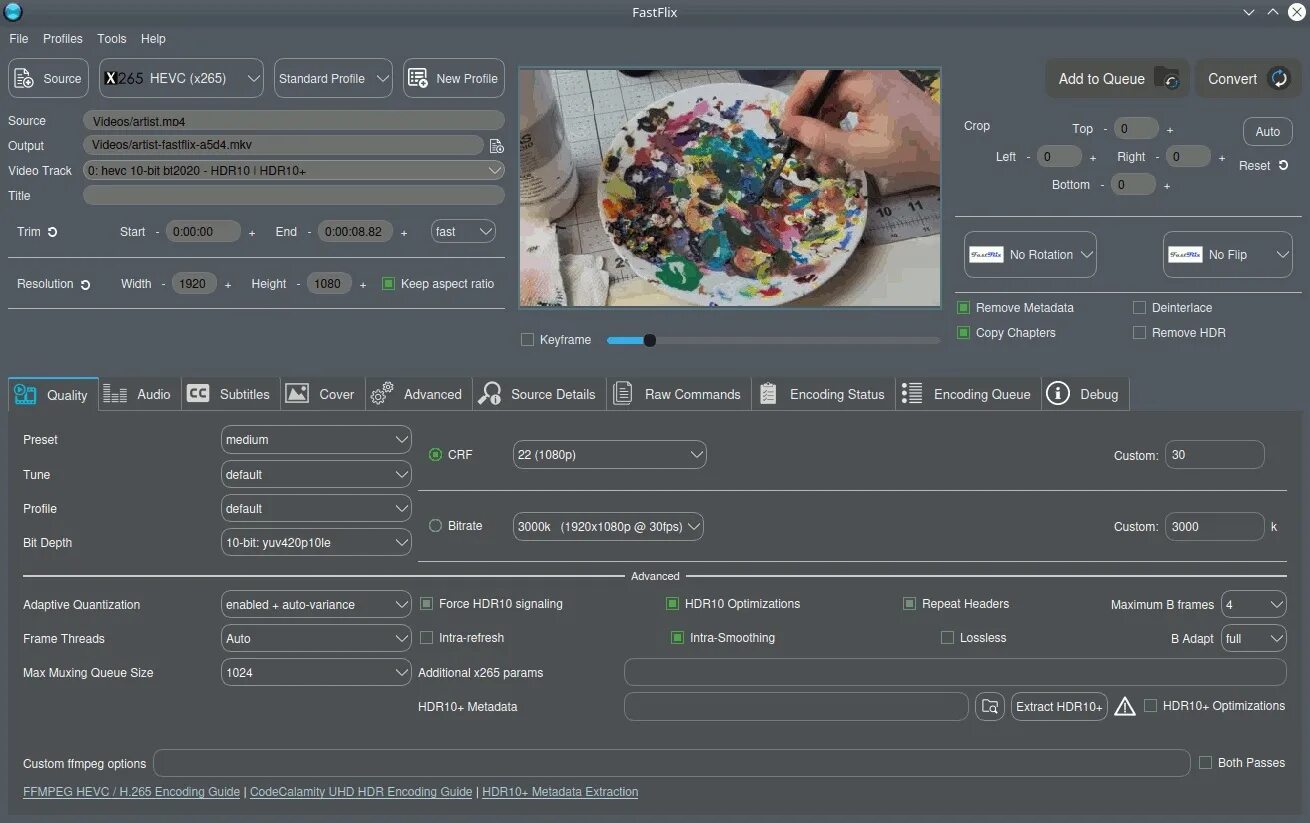Screen dimensions: 1310x823
Task: Enable the Remove HDR checkbox
Action: (x=1139, y=333)
